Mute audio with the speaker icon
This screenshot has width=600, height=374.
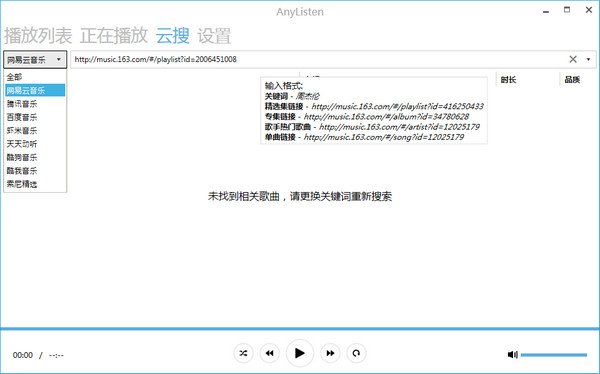512,355
